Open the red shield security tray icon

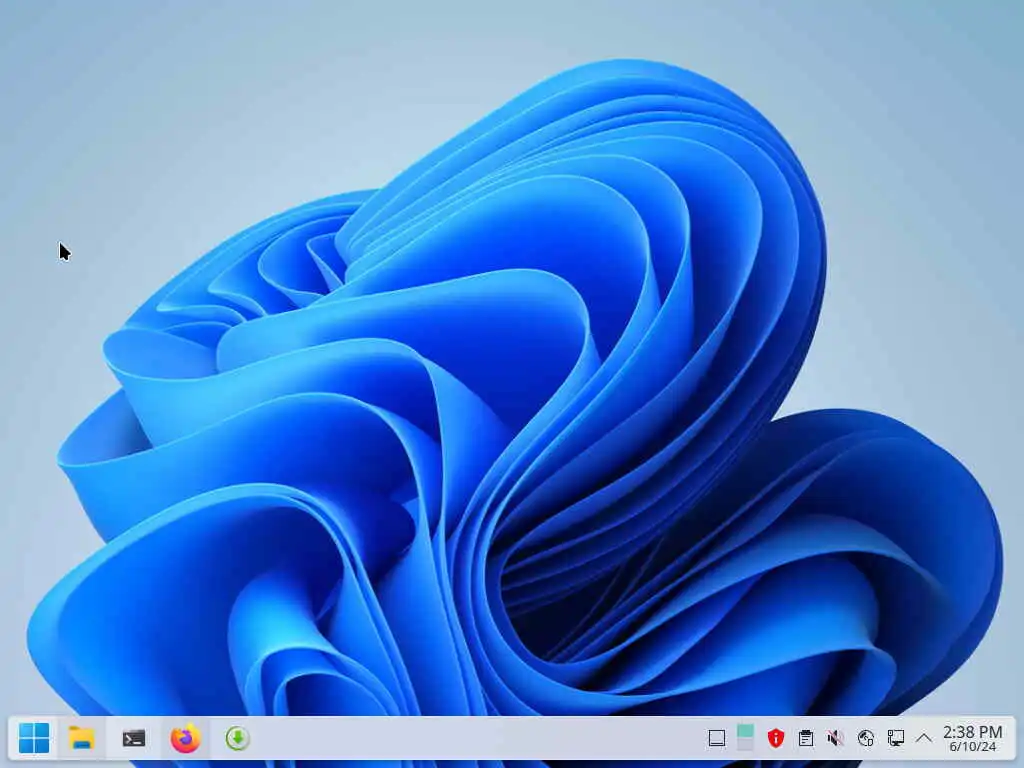pos(775,739)
